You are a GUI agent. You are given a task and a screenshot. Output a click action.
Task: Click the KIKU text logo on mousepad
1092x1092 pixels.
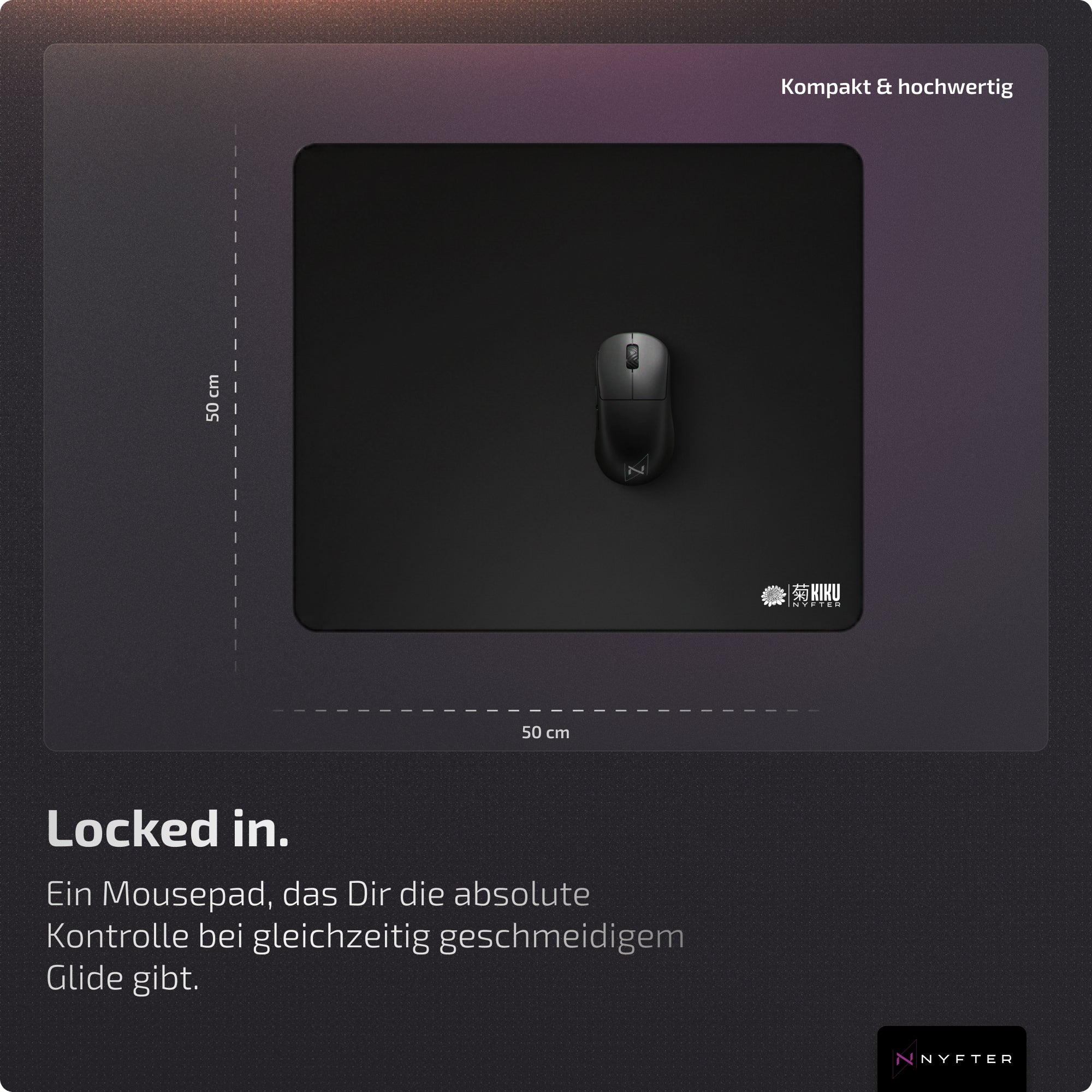pyautogui.click(x=826, y=592)
